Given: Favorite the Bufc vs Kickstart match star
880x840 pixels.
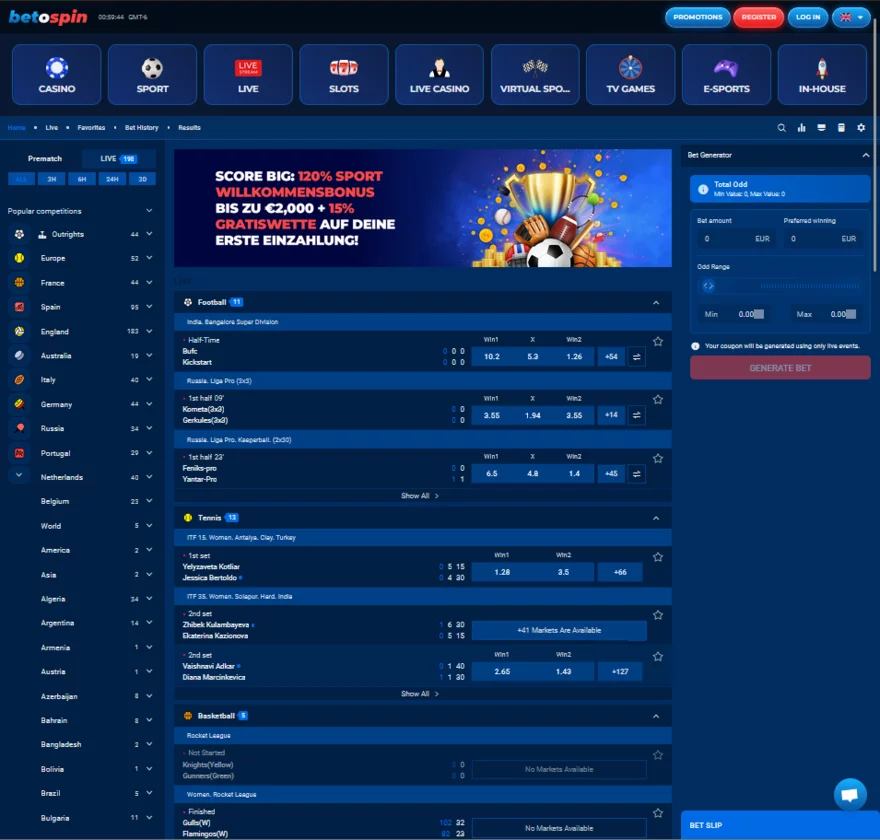Looking at the screenshot, I should [x=658, y=341].
